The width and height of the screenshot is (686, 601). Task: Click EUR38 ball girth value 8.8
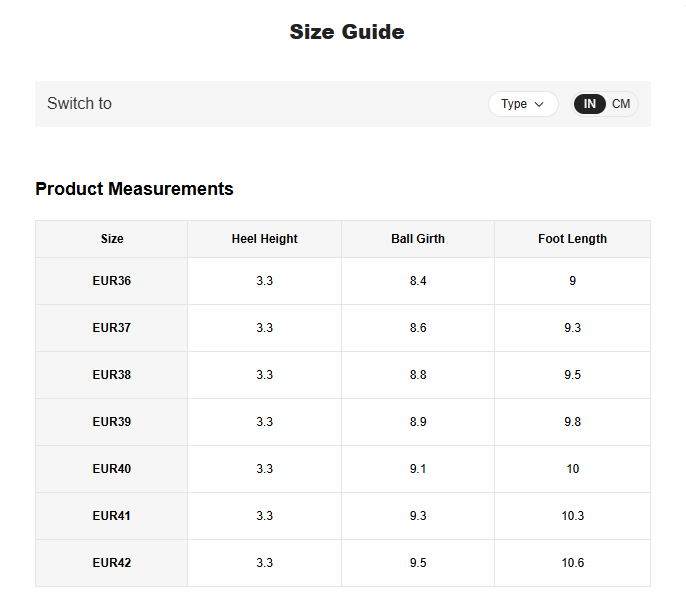coord(418,375)
